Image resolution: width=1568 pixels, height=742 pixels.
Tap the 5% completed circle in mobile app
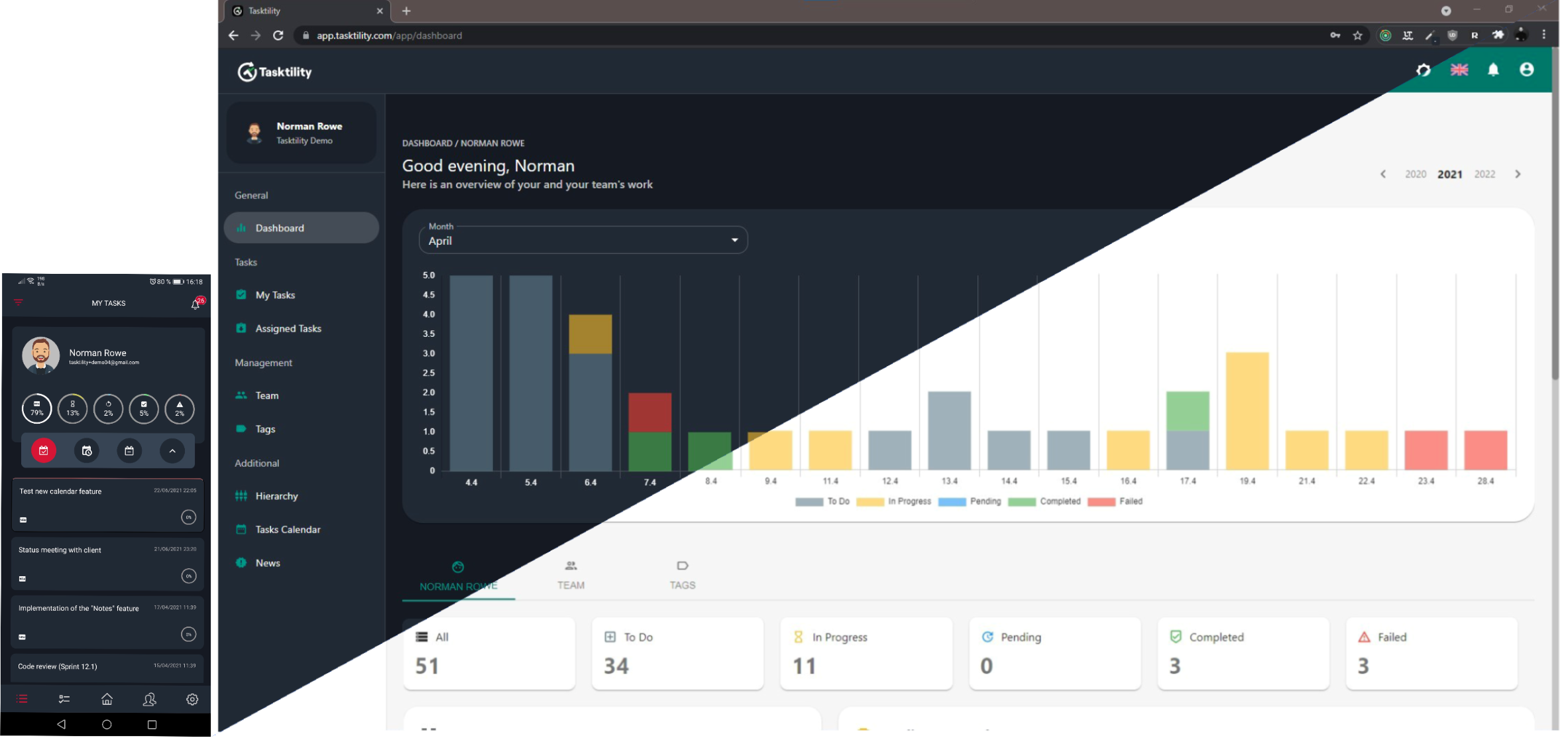click(x=144, y=410)
